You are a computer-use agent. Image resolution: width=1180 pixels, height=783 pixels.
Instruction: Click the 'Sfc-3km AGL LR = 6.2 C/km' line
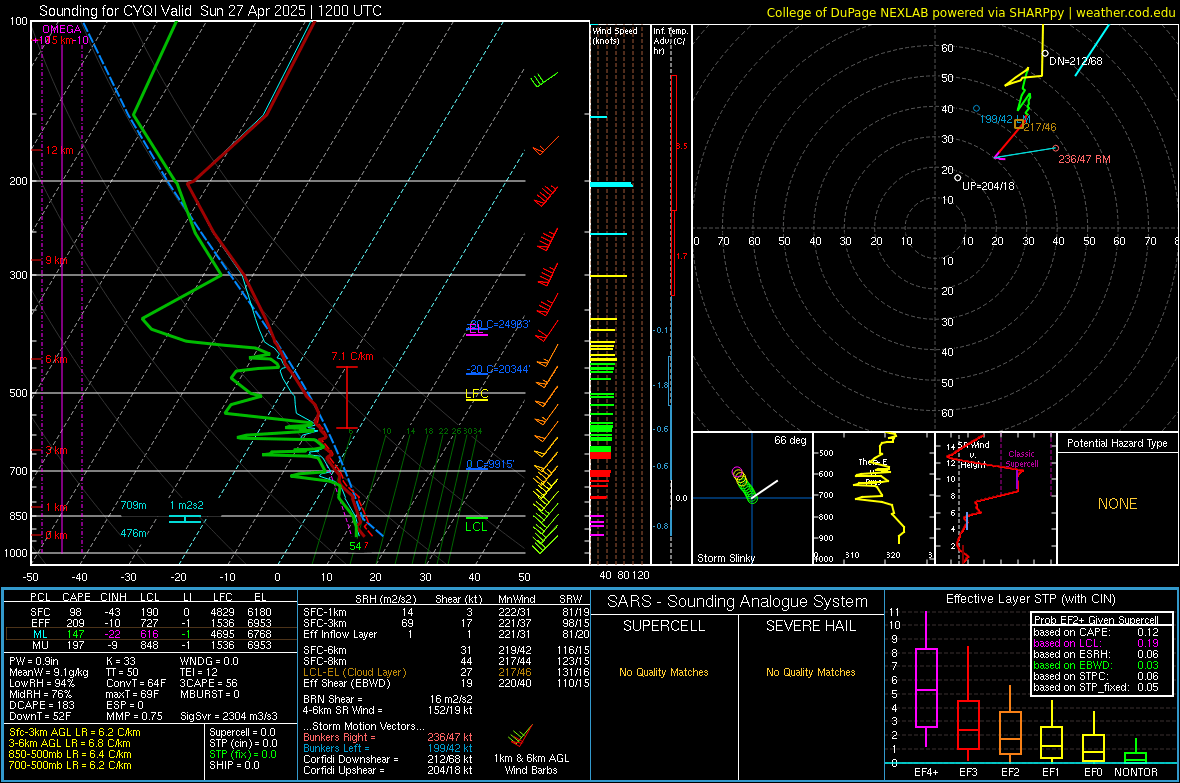(75, 732)
